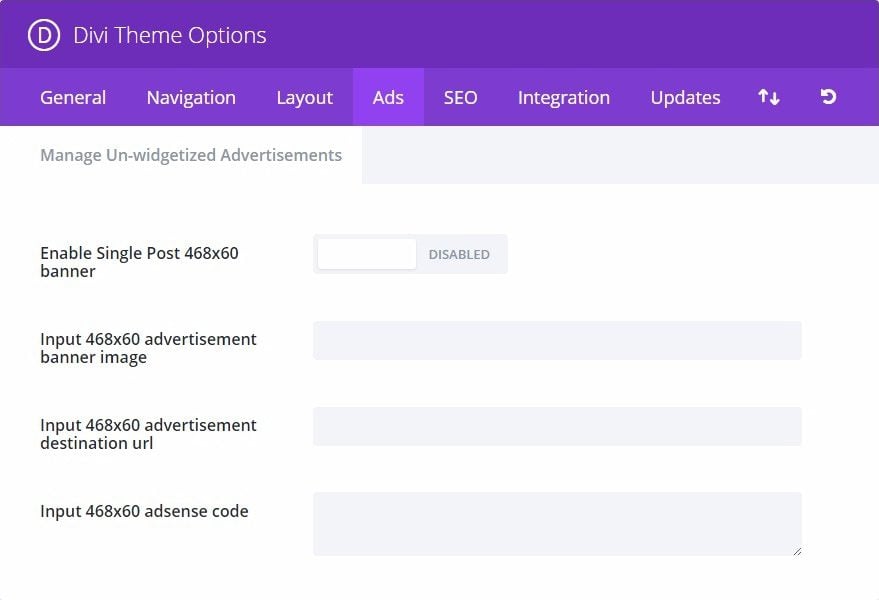Viewport: 879px width, 600px height.
Task: Switch to the Navigation tab
Action: (191, 98)
